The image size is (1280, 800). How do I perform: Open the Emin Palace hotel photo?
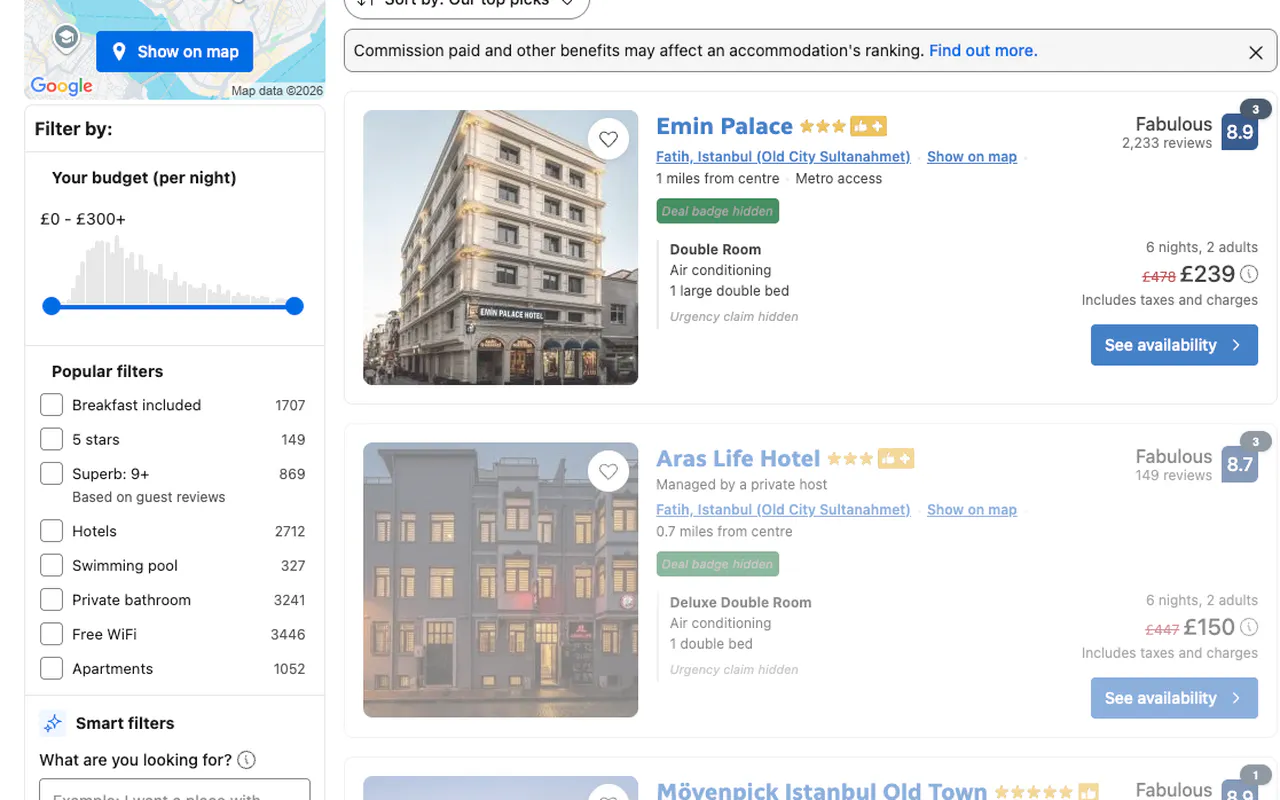tap(500, 247)
